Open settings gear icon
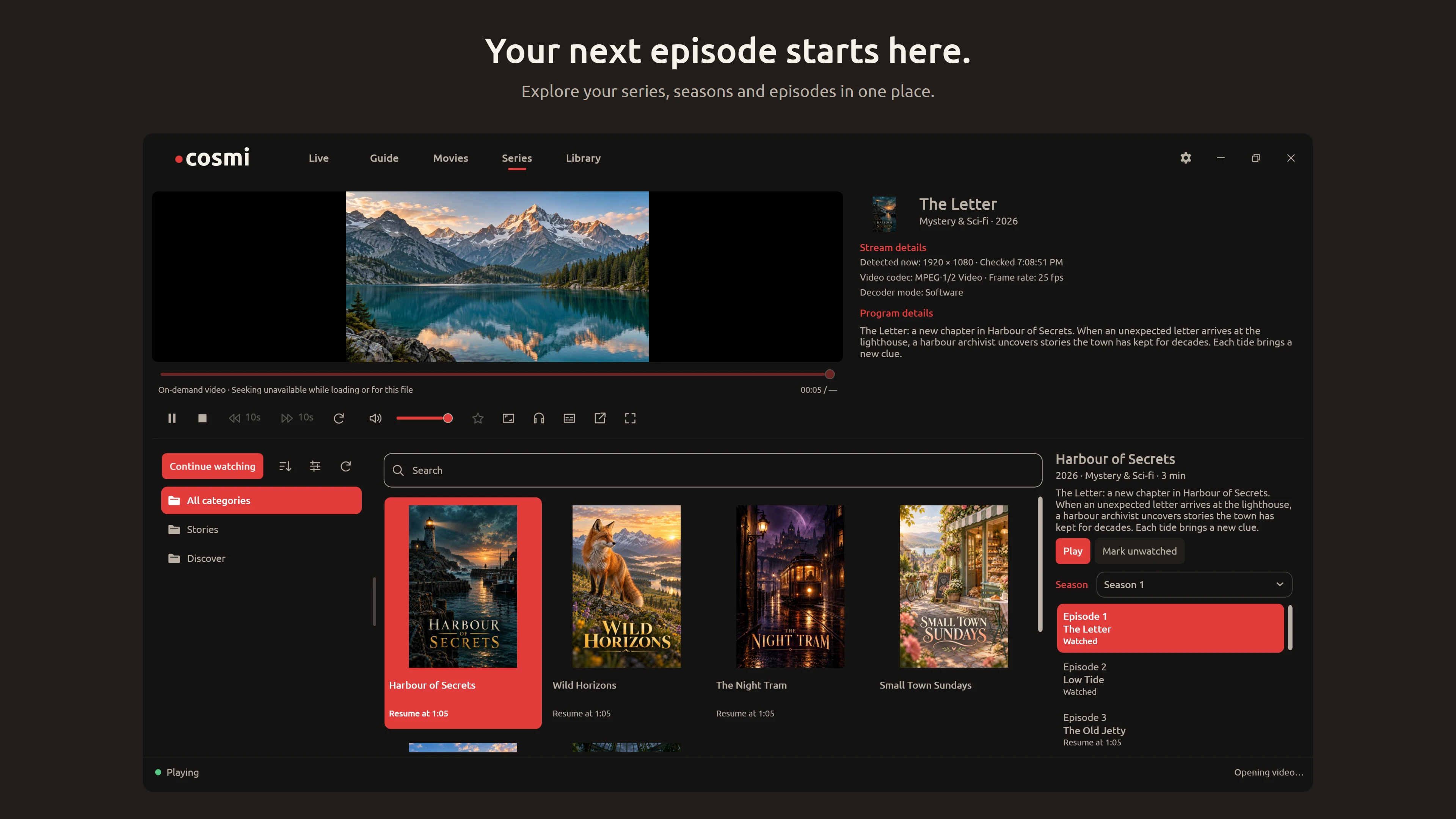1456x819 pixels. click(1186, 158)
